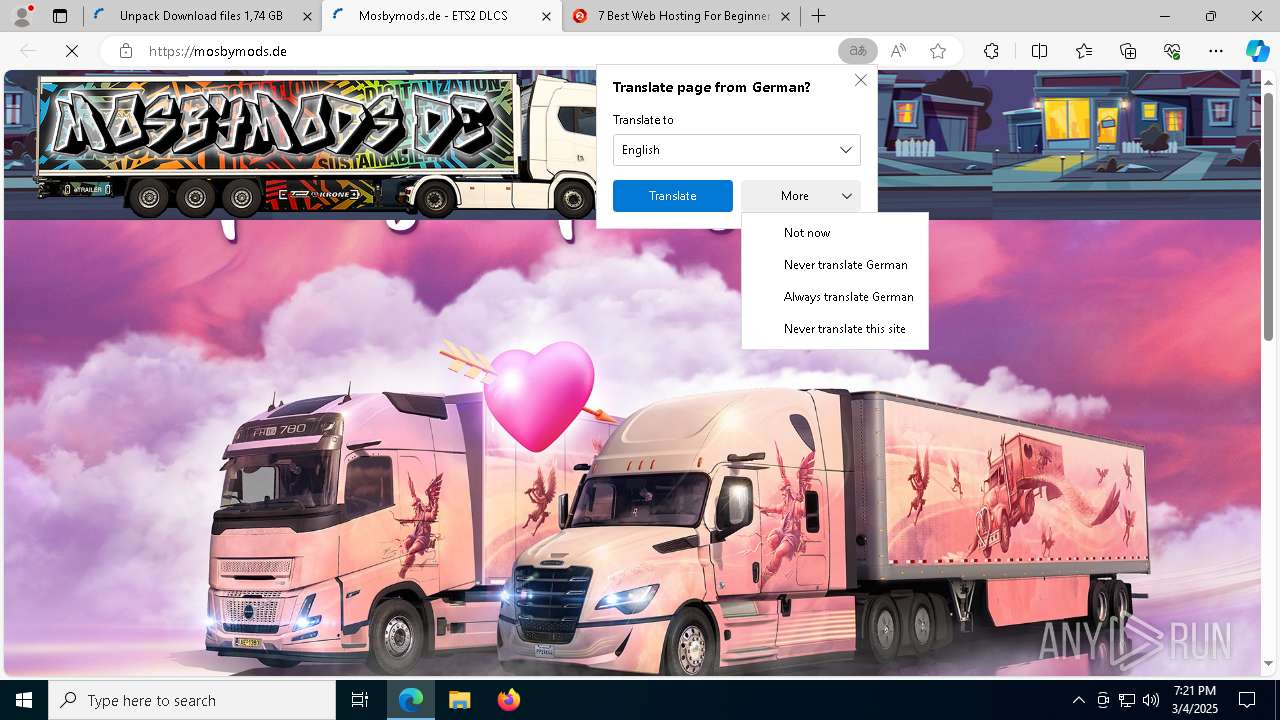Viewport: 1280px width, 720px height.
Task: Open the Copilot sidebar icon
Action: [x=1257, y=51]
